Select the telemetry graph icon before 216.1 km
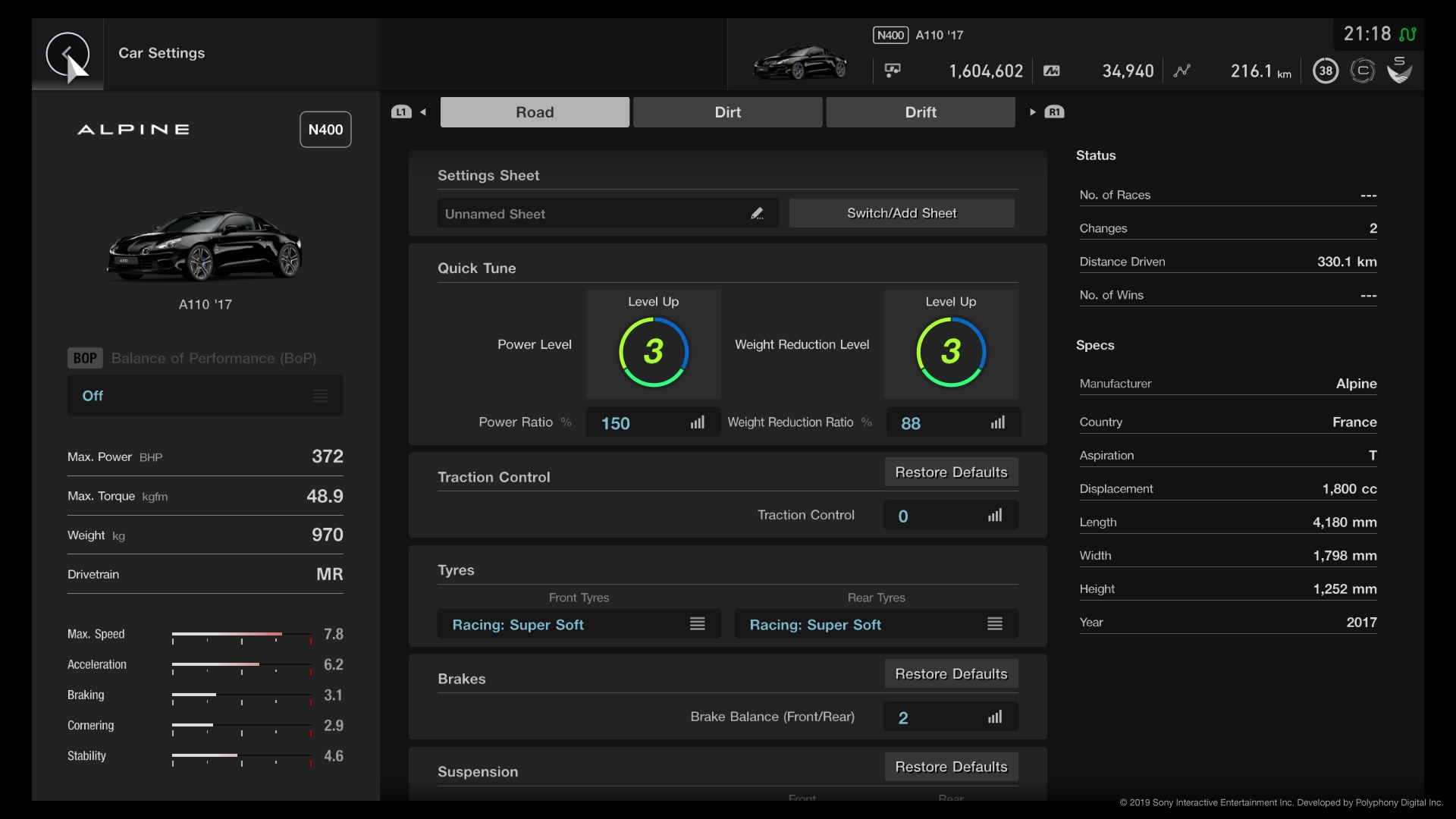Screen dimensions: 1456x819 click(1183, 70)
